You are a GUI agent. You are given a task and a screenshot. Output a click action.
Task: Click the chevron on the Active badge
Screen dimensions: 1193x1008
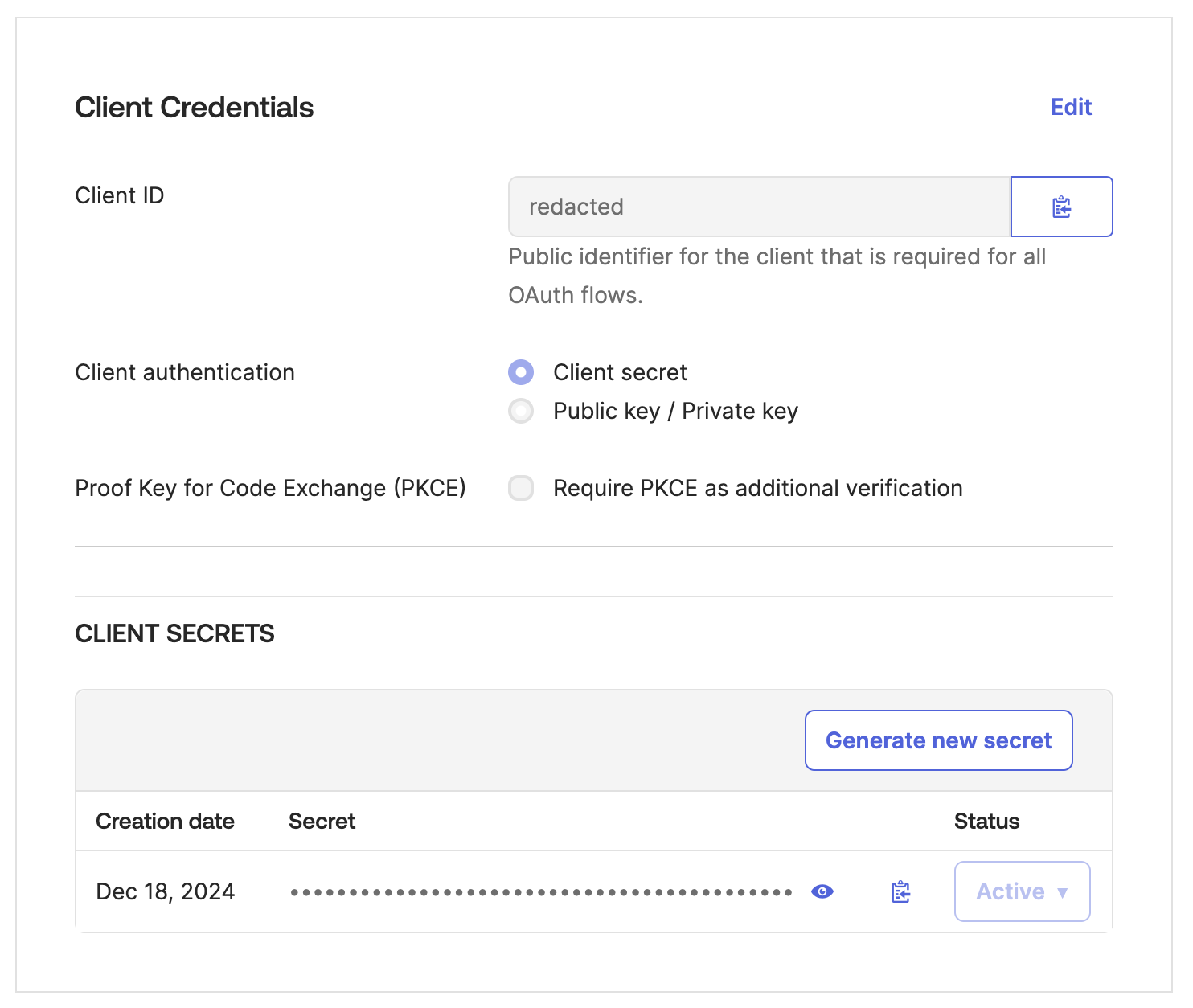coord(1063,892)
